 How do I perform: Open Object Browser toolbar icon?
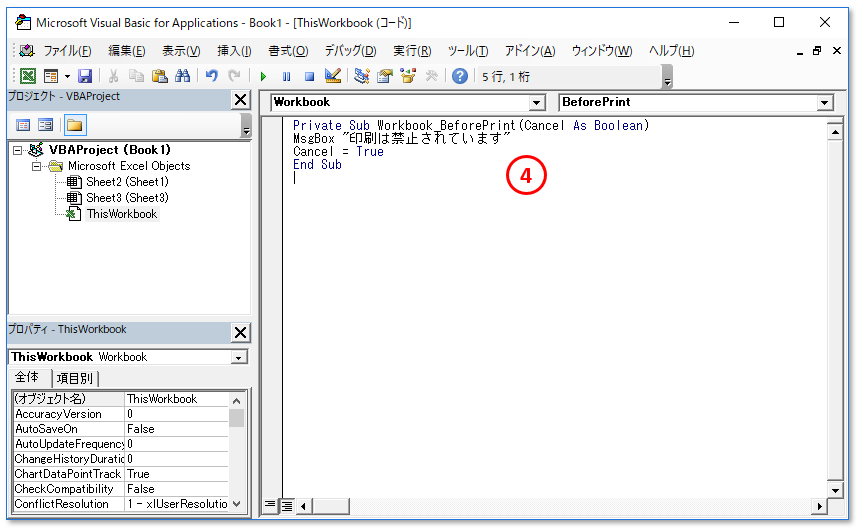pyautogui.click(x=408, y=76)
